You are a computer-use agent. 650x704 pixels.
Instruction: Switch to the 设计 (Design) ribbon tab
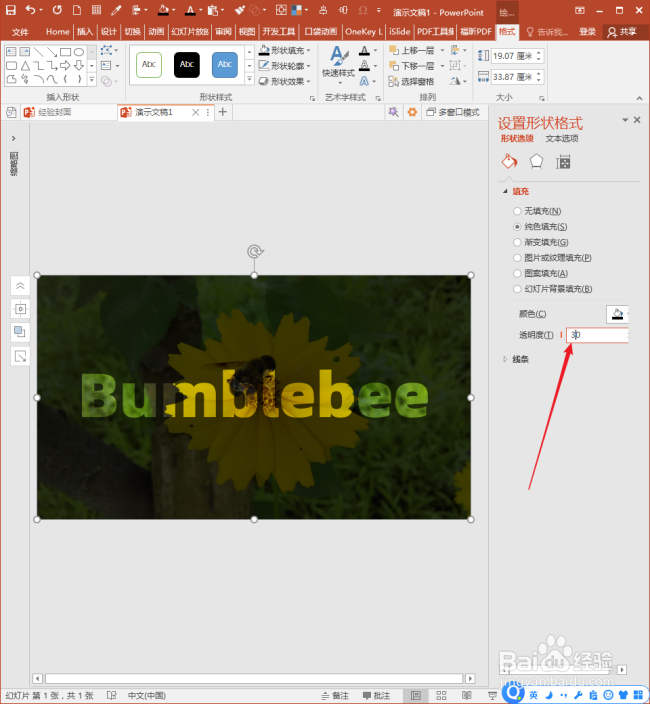tap(108, 31)
